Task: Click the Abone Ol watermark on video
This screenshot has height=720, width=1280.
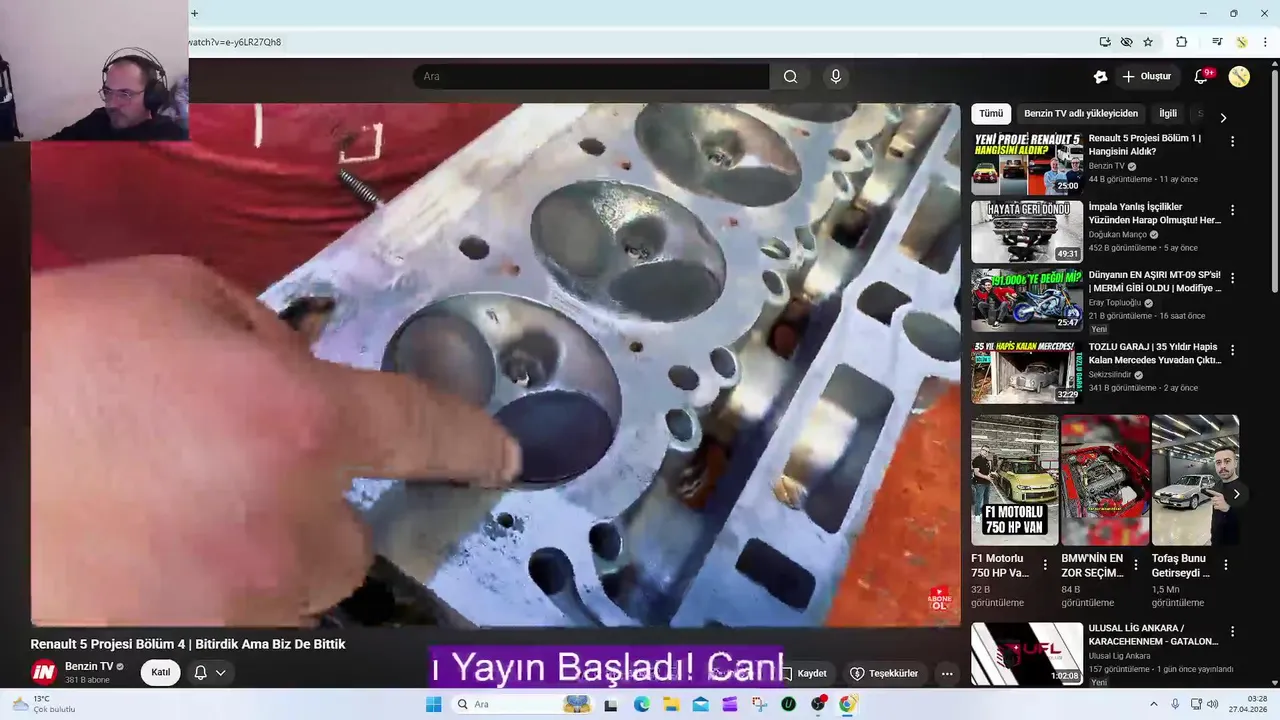Action: coord(939,599)
